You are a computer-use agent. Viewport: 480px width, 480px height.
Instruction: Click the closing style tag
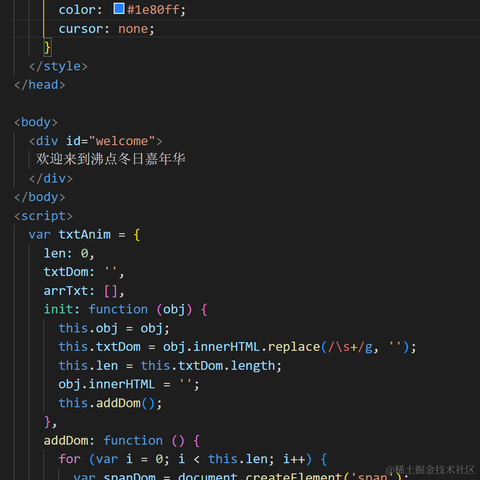pos(58,66)
